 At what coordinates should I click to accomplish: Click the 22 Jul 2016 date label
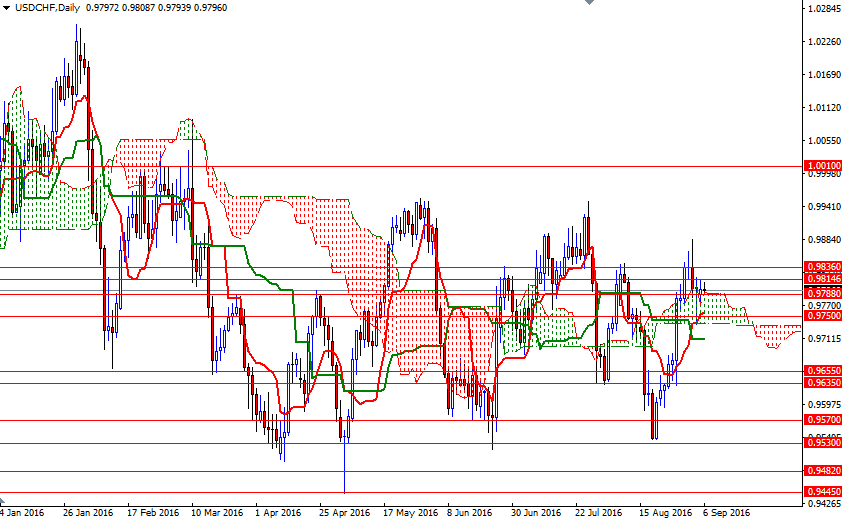pos(599,513)
